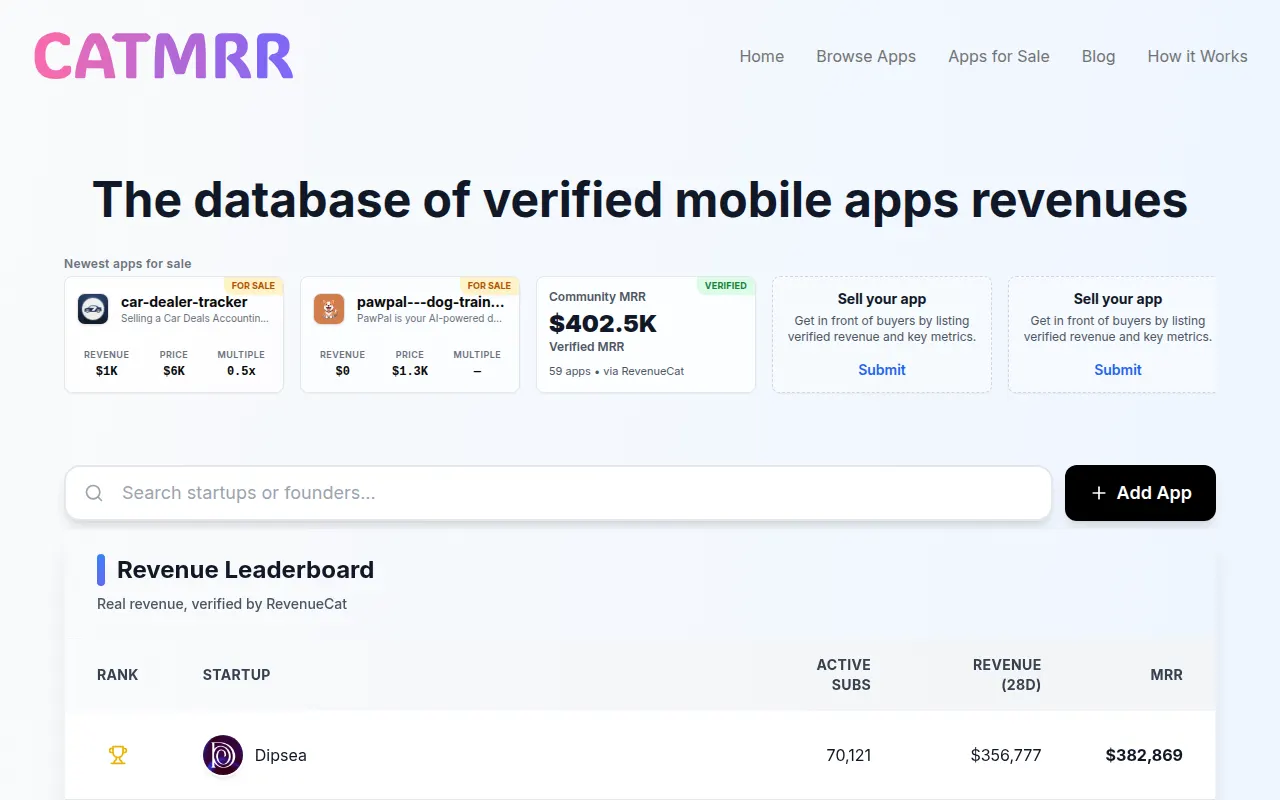Click the $402.5K community MRR figure
Viewport: 1280px width, 800px height.
coord(603,323)
